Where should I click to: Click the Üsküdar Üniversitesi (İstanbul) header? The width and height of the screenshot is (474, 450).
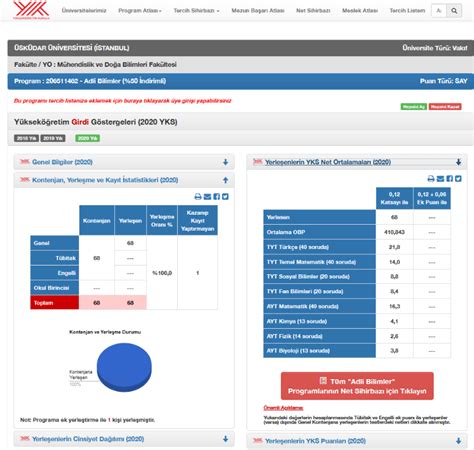pos(241,48)
